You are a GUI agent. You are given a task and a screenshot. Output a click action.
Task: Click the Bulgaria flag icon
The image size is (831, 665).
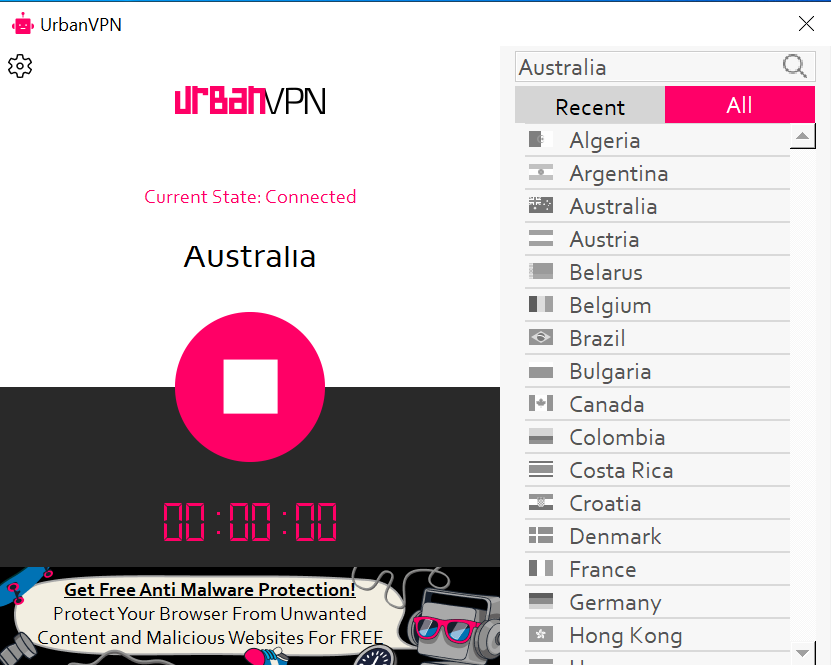pyautogui.click(x=541, y=371)
